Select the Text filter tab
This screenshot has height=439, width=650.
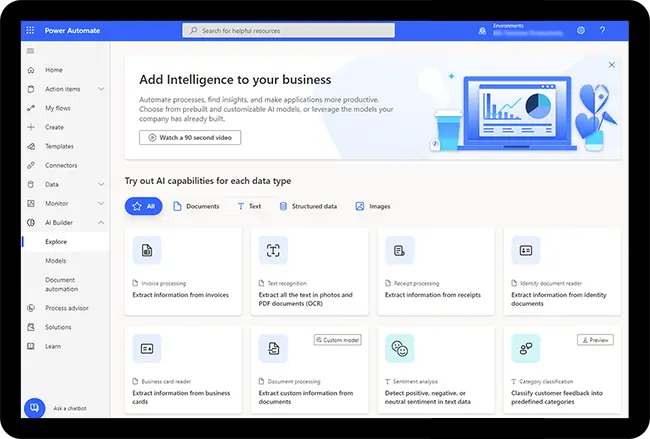pyautogui.click(x=249, y=206)
